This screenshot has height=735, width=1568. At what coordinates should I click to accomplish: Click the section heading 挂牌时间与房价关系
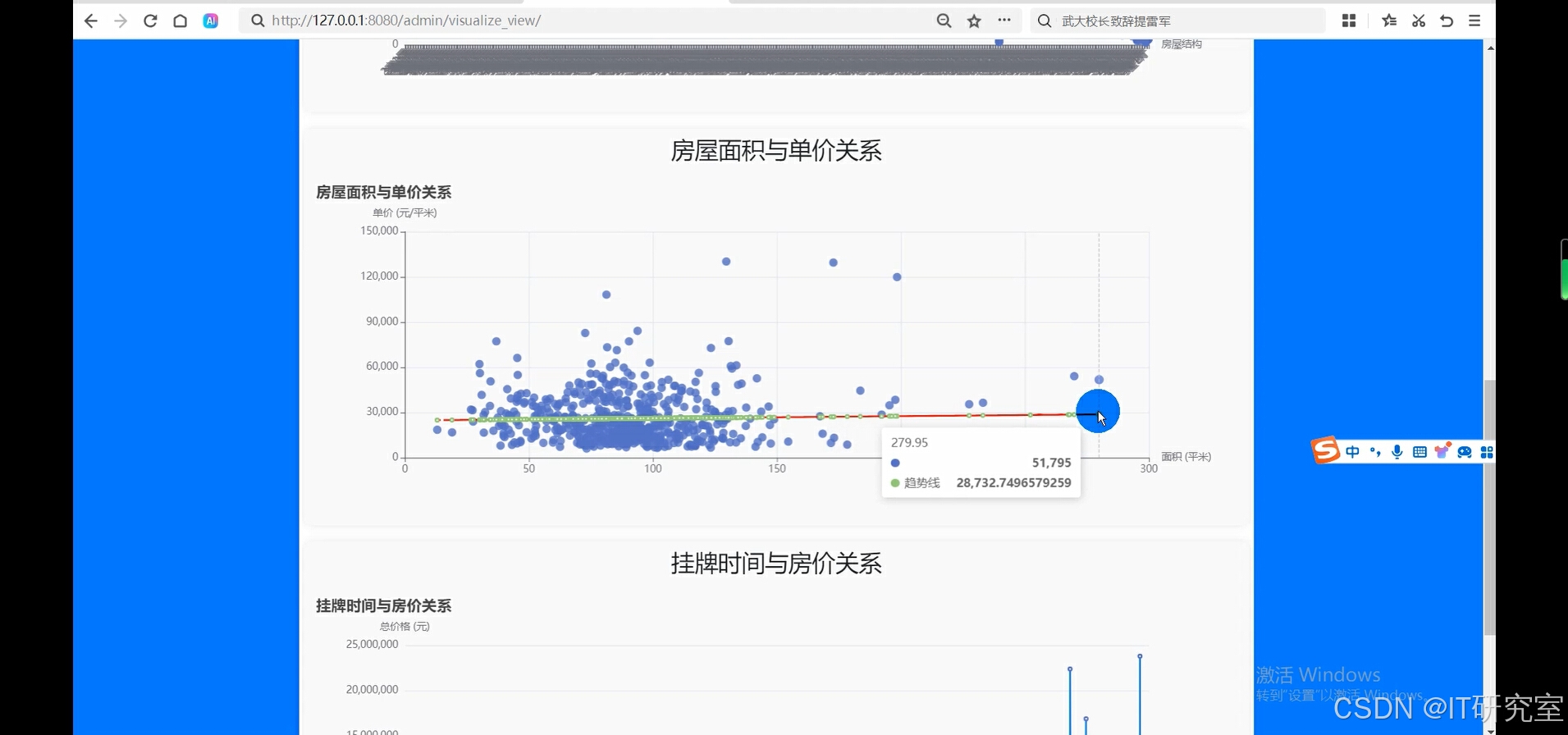click(776, 564)
